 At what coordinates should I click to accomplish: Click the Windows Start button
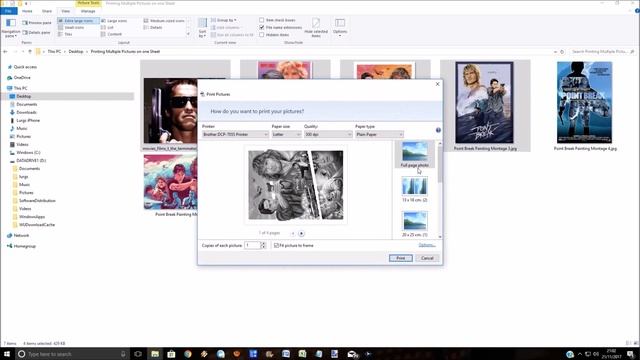7,354
